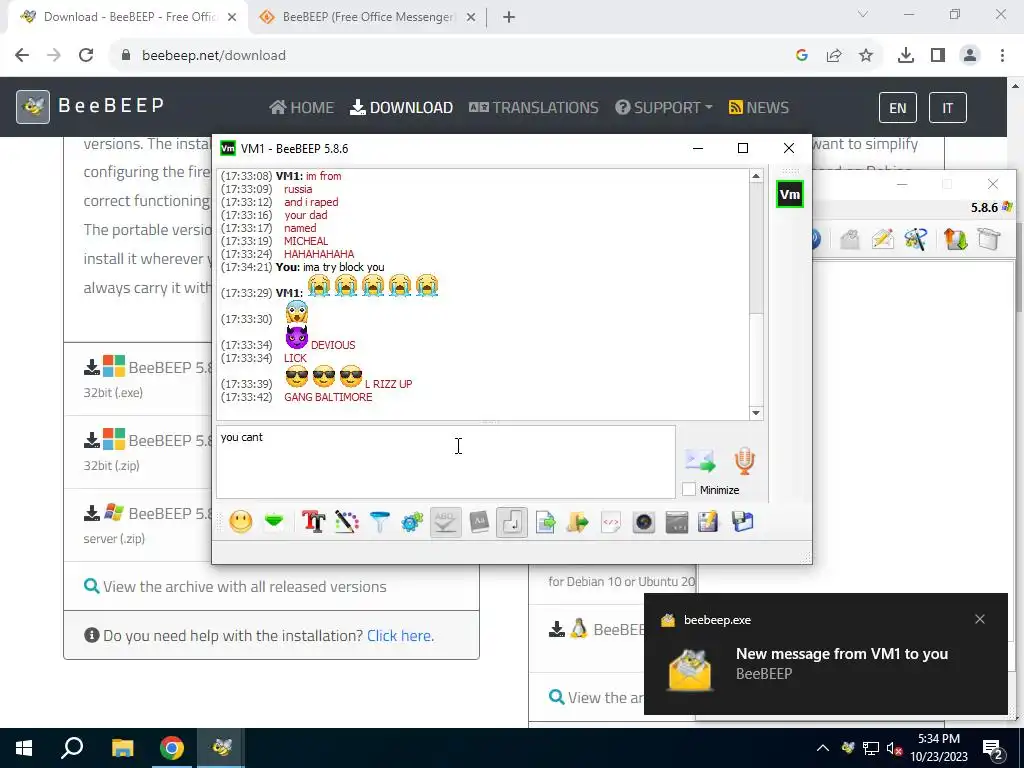Click the VM1 user avatar in chat sidebar
This screenshot has height=768, width=1024.
point(790,194)
